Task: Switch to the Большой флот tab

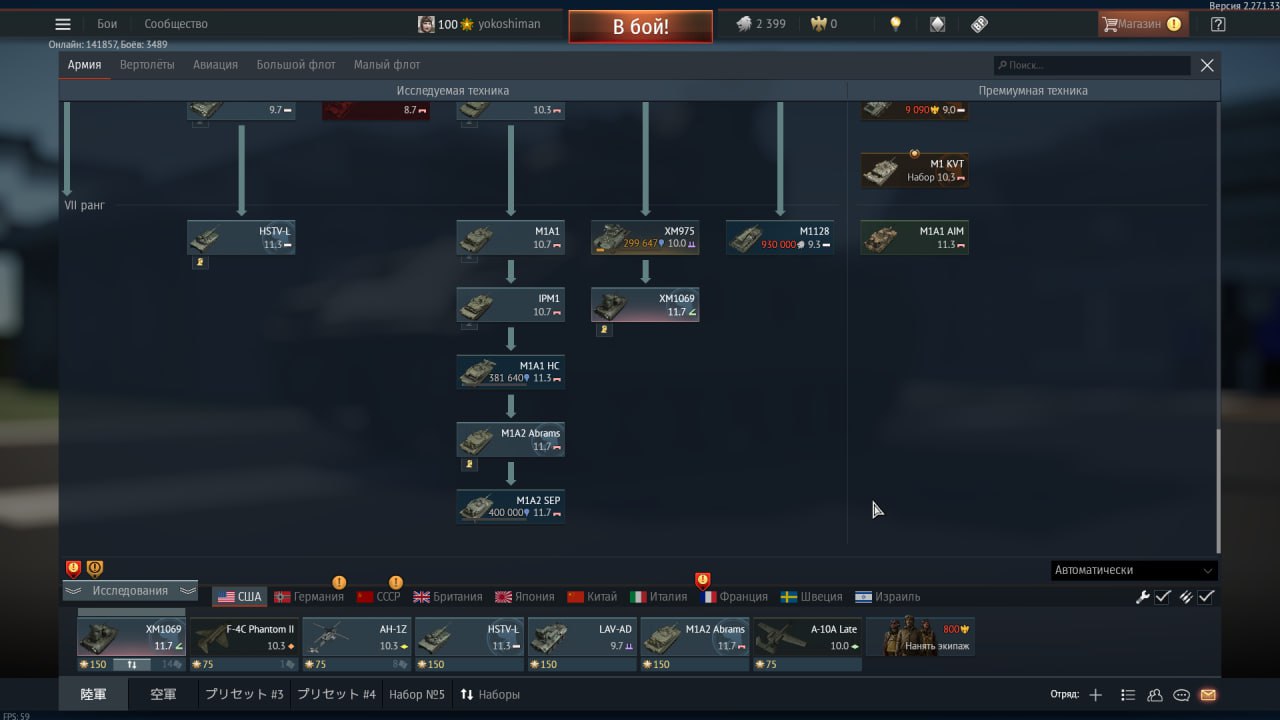Action: tap(296, 65)
